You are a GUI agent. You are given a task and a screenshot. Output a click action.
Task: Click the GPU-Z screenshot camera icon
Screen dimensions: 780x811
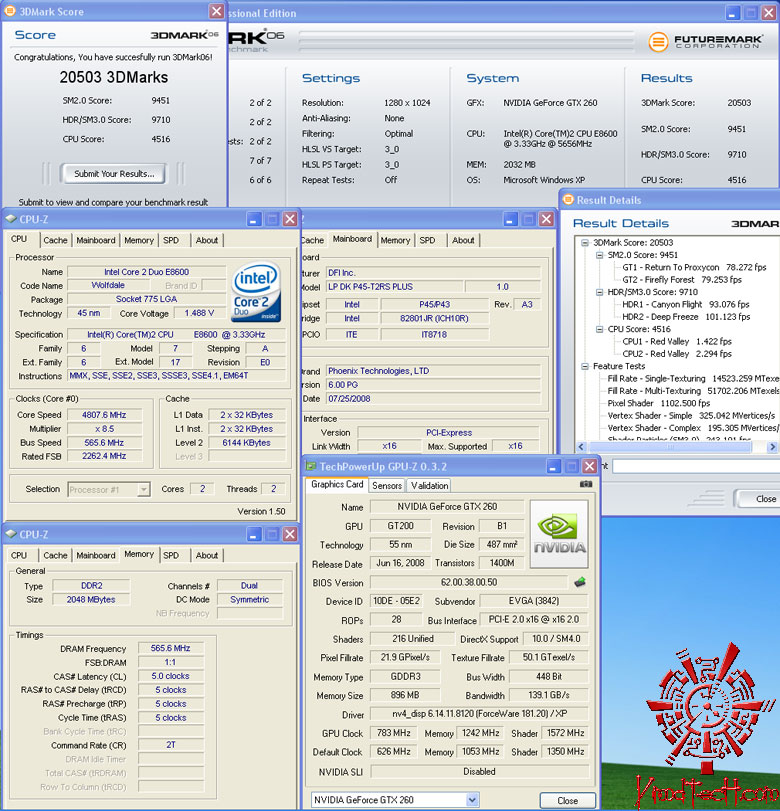586,484
